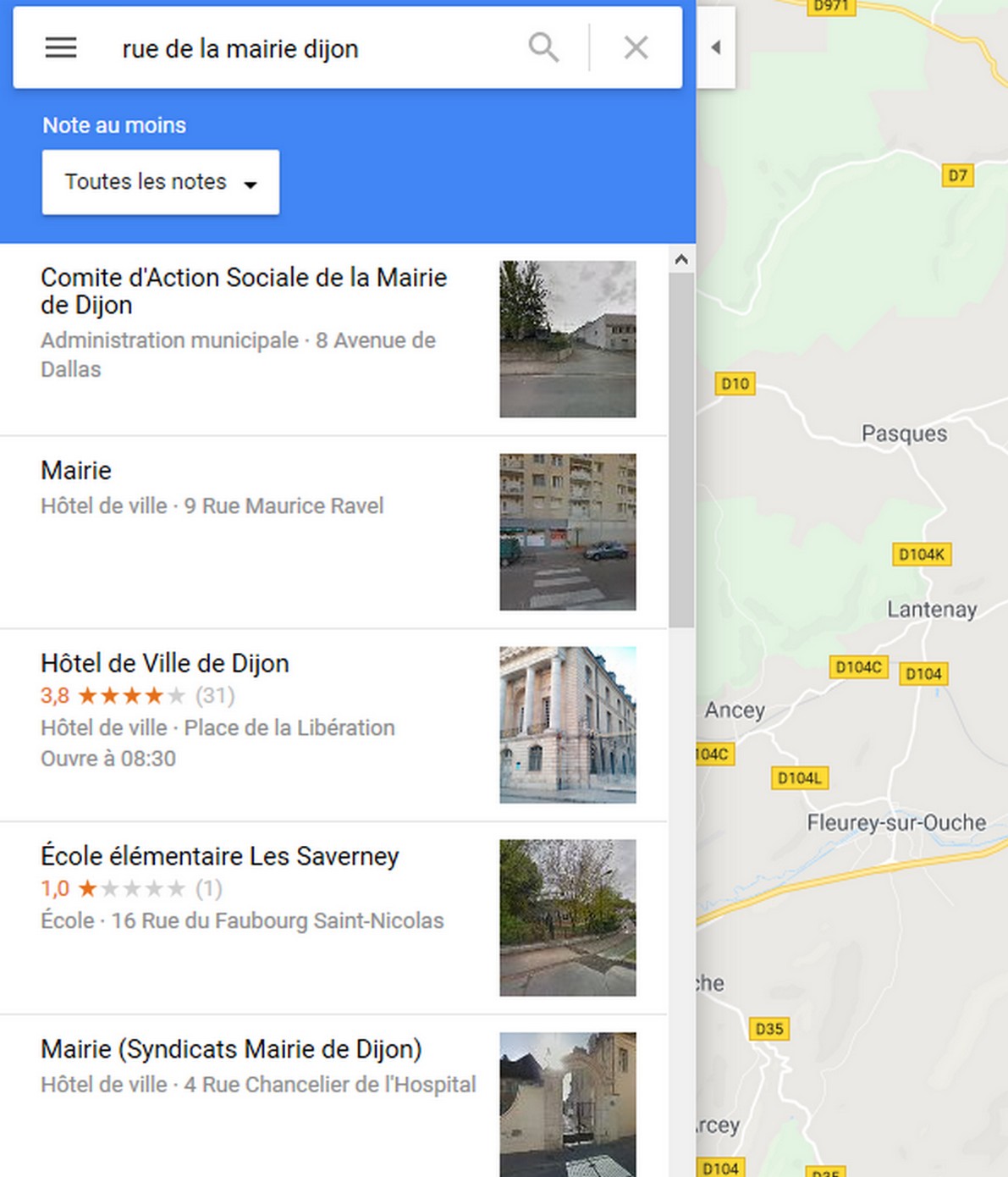Click the D104K road marker on map

[x=921, y=555]
